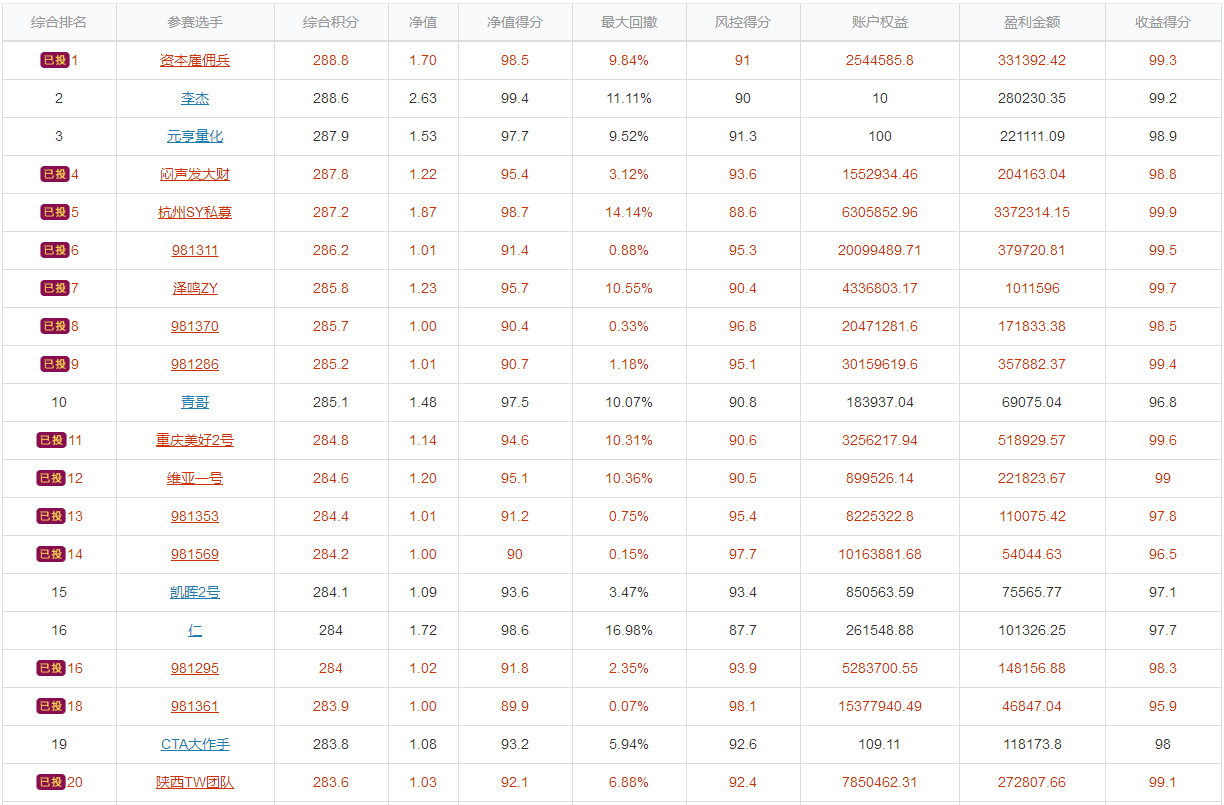Open contestant 981311 link
The height and width of the screenshot is (805, 1224).
195,250
